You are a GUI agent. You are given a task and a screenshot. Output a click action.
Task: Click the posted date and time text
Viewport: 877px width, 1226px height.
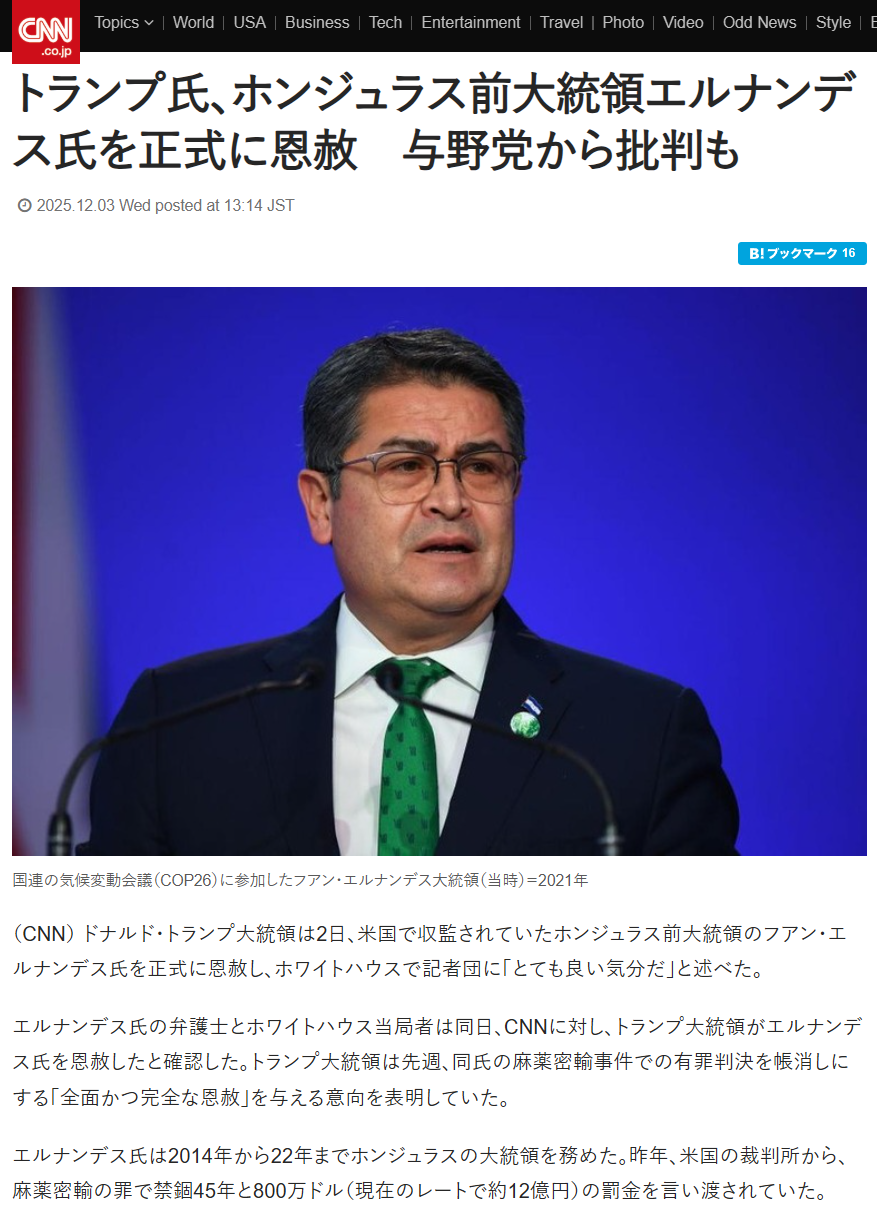(165, 206)
